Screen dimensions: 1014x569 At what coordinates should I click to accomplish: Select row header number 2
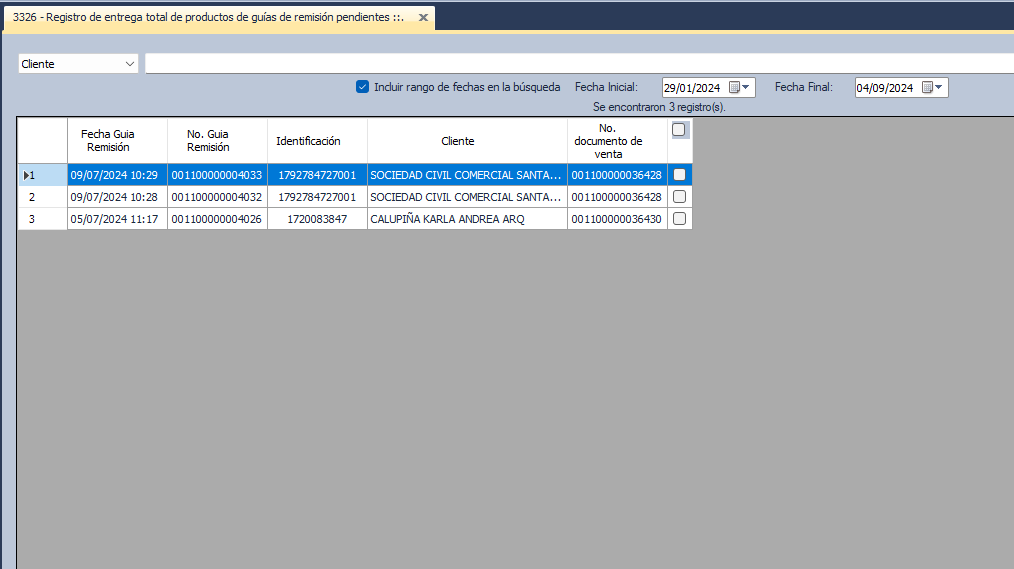pos(42,197)
